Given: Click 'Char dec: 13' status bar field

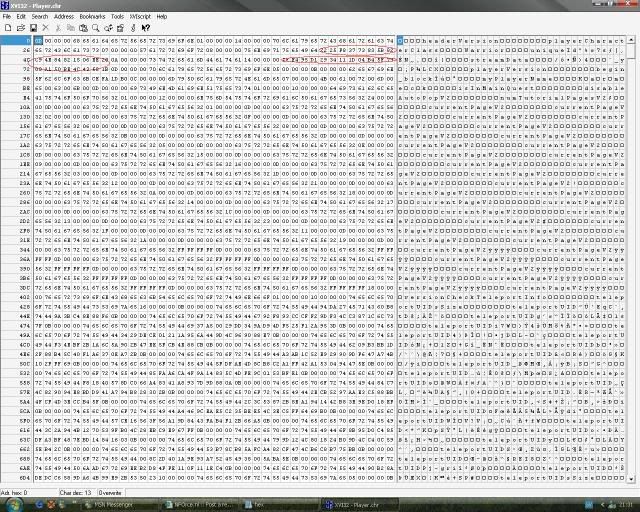Looking at the screenshot, I should 77,493.
